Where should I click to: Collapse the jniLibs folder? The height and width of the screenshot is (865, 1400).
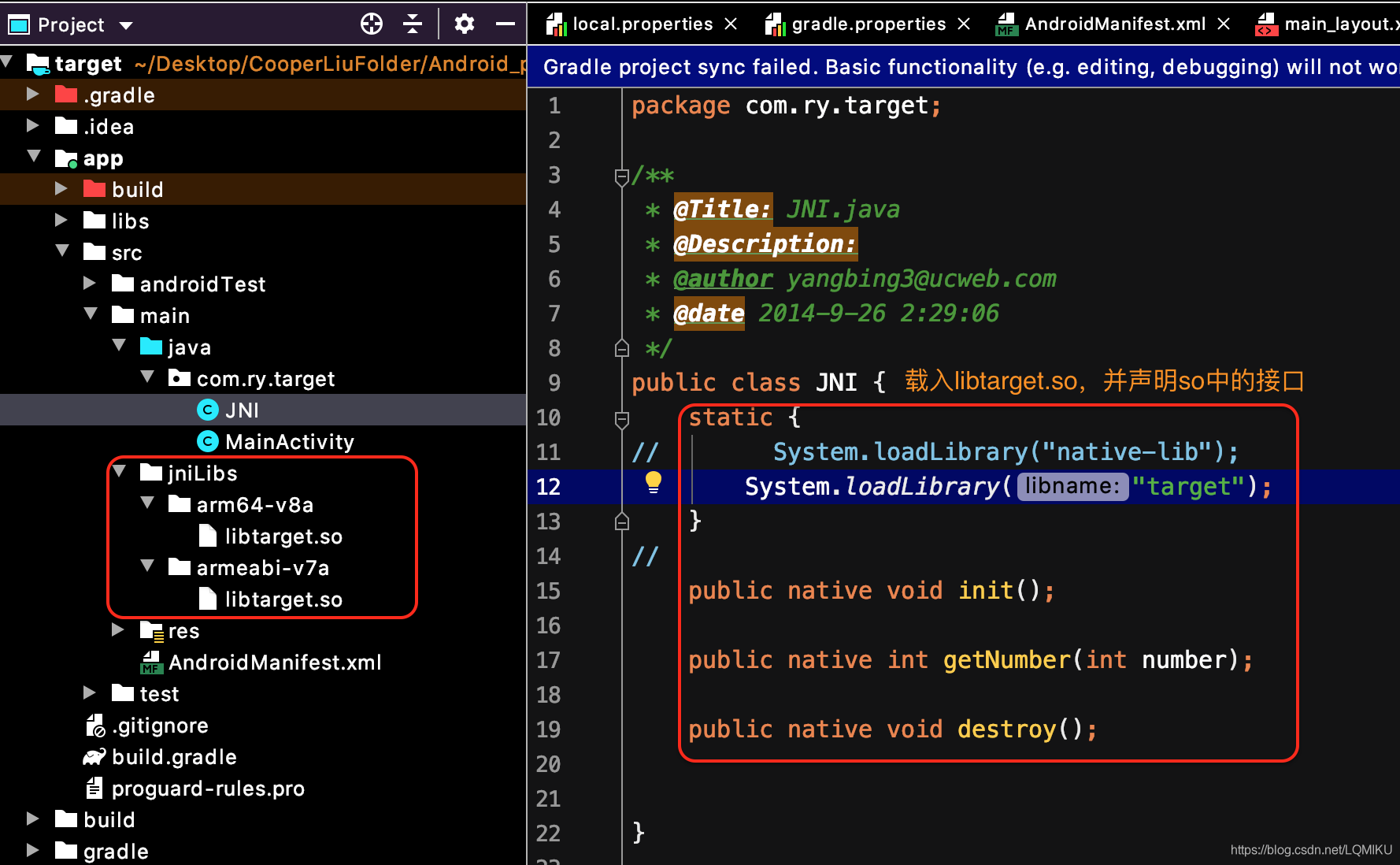(x=119, y=472)
